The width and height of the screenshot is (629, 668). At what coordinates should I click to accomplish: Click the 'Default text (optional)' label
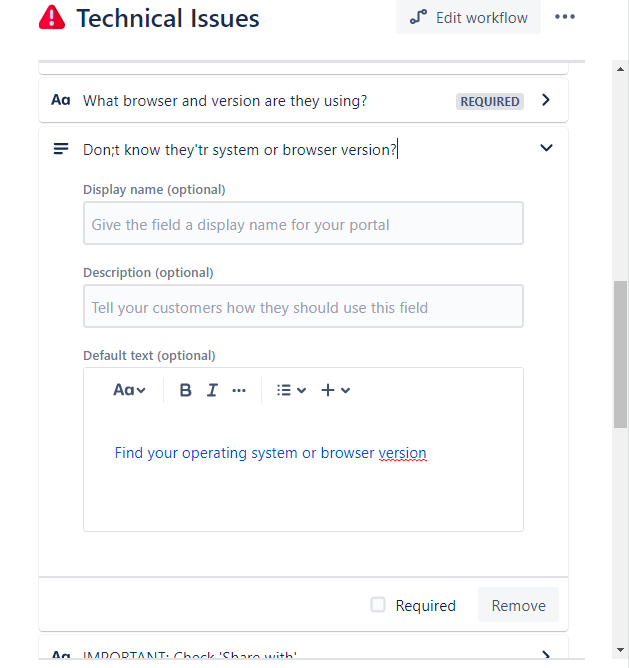[x=149, y=356]
